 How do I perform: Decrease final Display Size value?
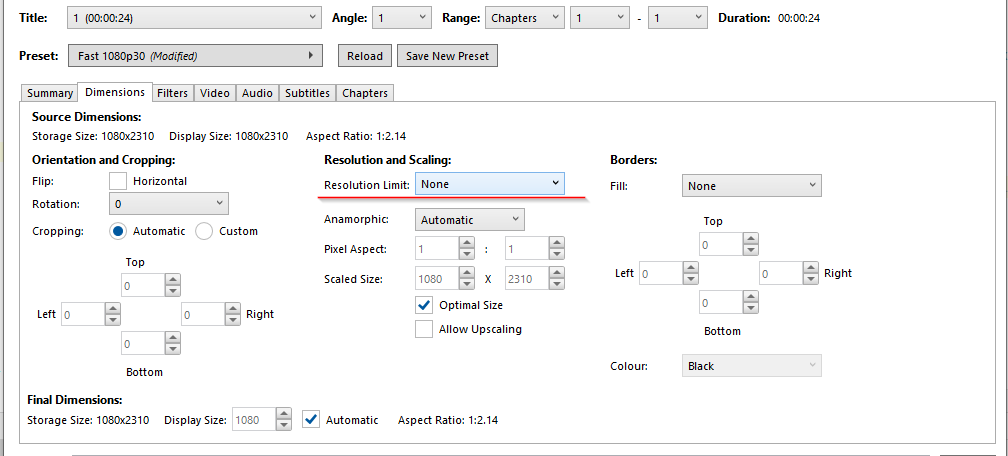(x=284, y=425)
